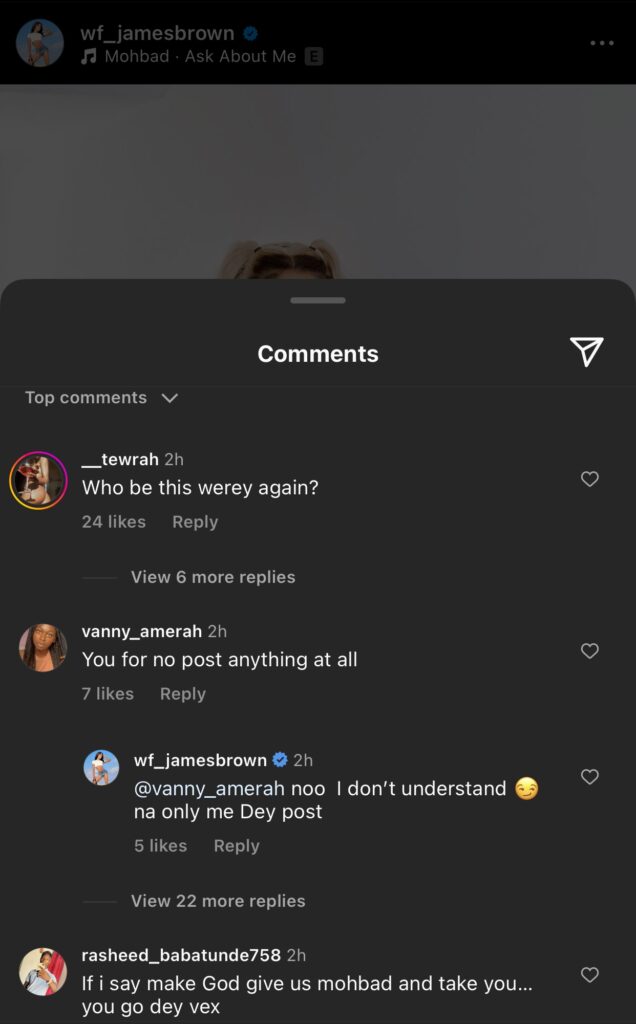Open the @vanny_amerah mention link
The width and height of the screenshot is (636, 1024).
[x=209, y=789]
